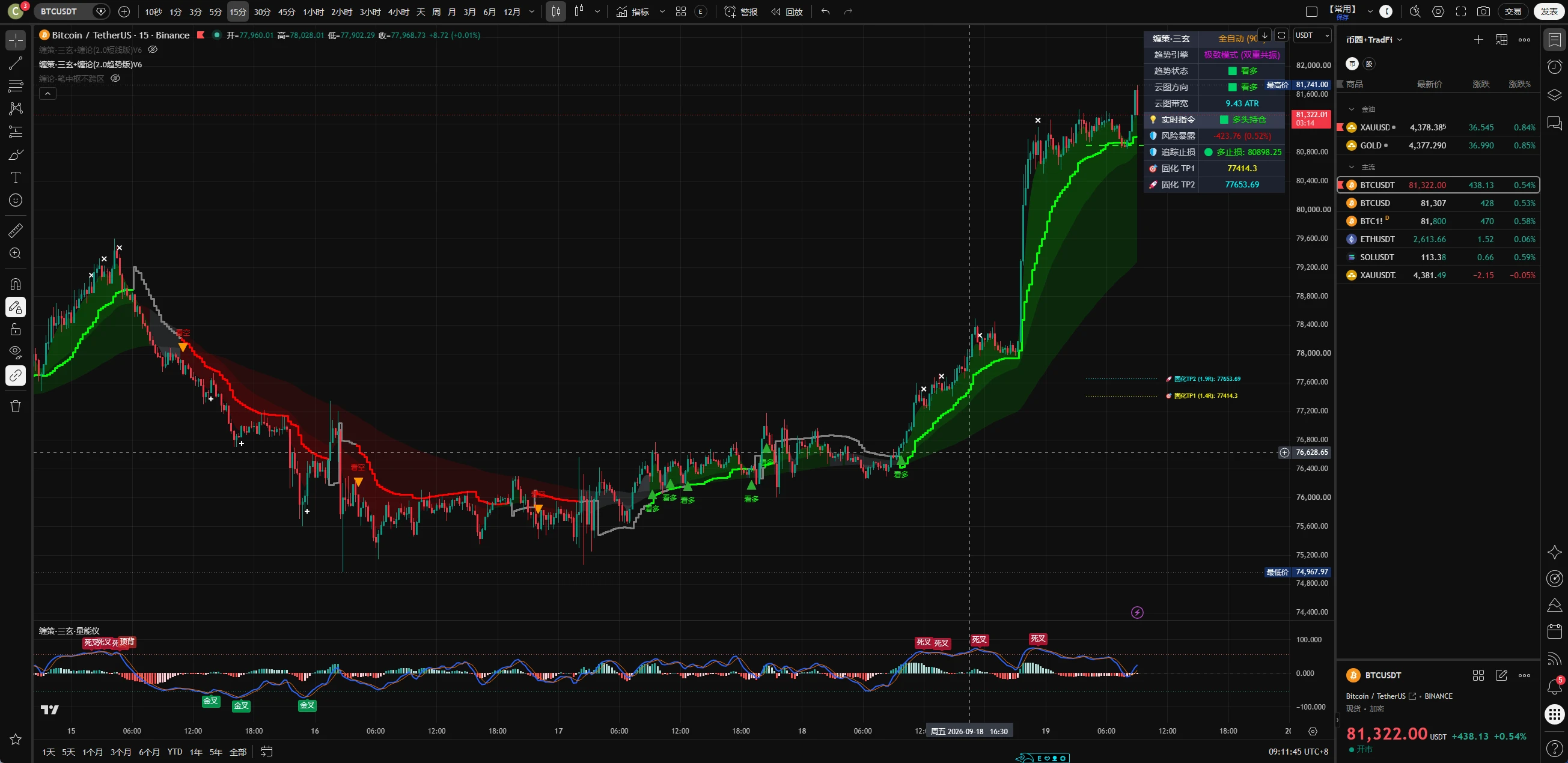Open the time axis settings gear
The height and width of the screenshot is (763, 1568).
(1313, 731)
